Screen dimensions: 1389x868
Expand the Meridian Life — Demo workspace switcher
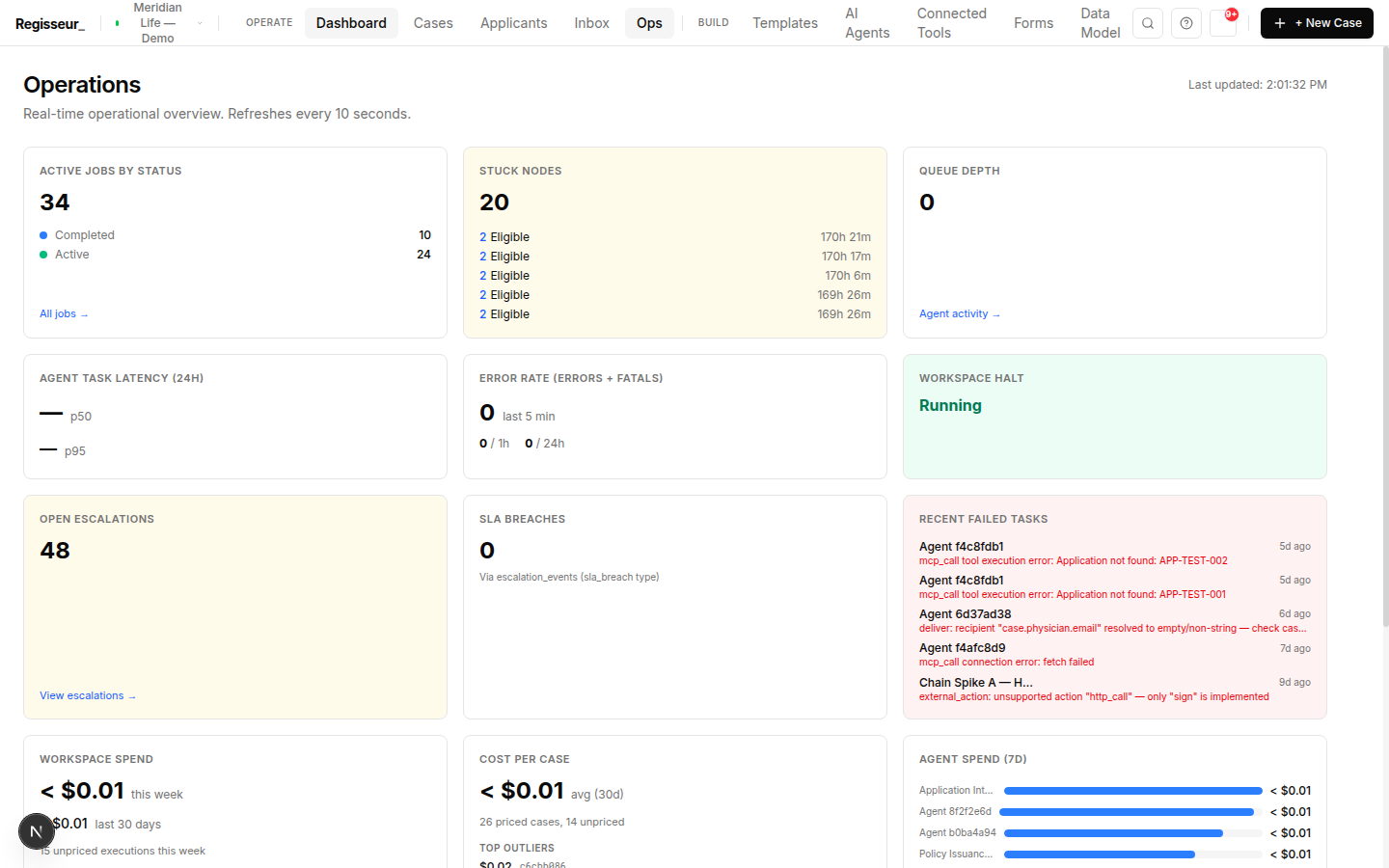coord(158,23)
